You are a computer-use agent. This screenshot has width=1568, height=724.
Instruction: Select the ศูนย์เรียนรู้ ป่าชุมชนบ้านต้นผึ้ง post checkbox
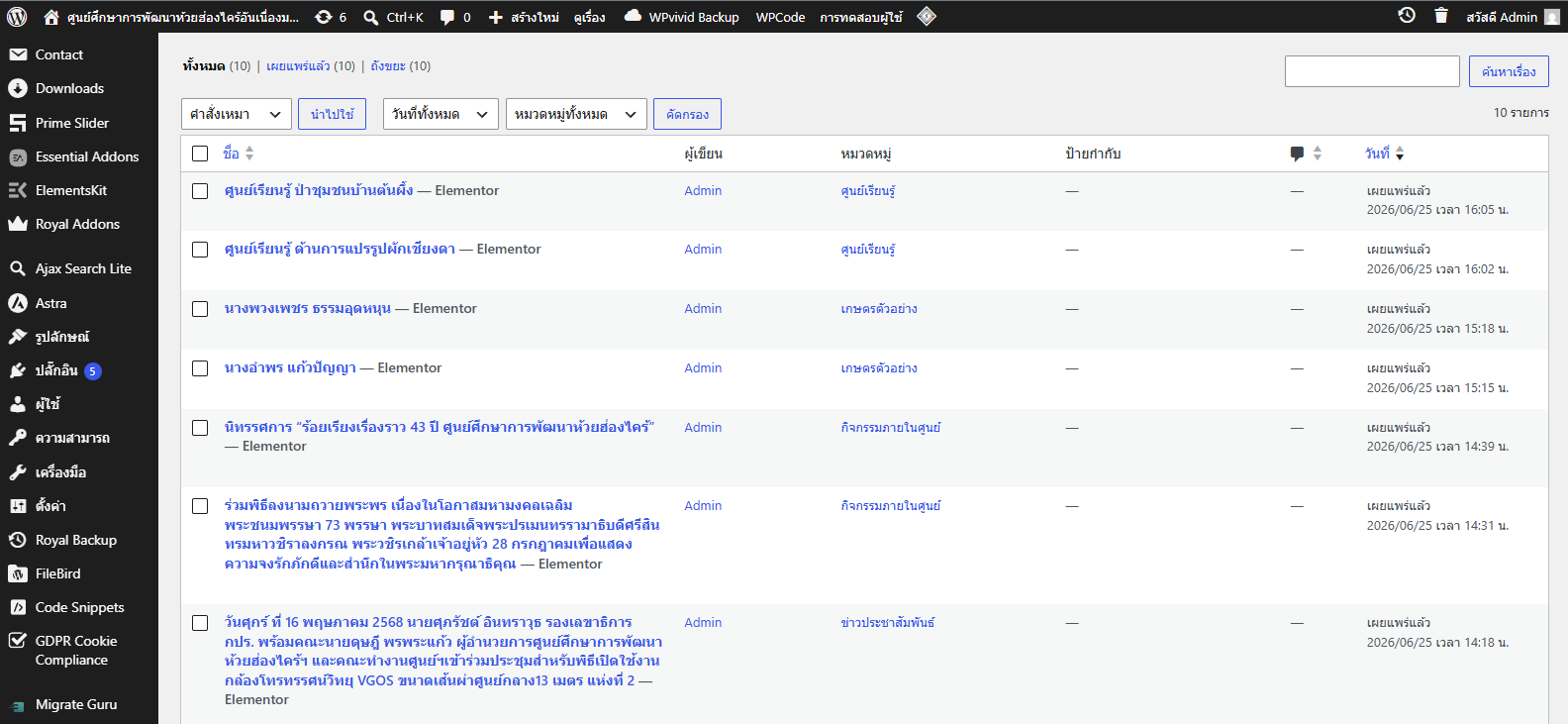pos(200,191)
